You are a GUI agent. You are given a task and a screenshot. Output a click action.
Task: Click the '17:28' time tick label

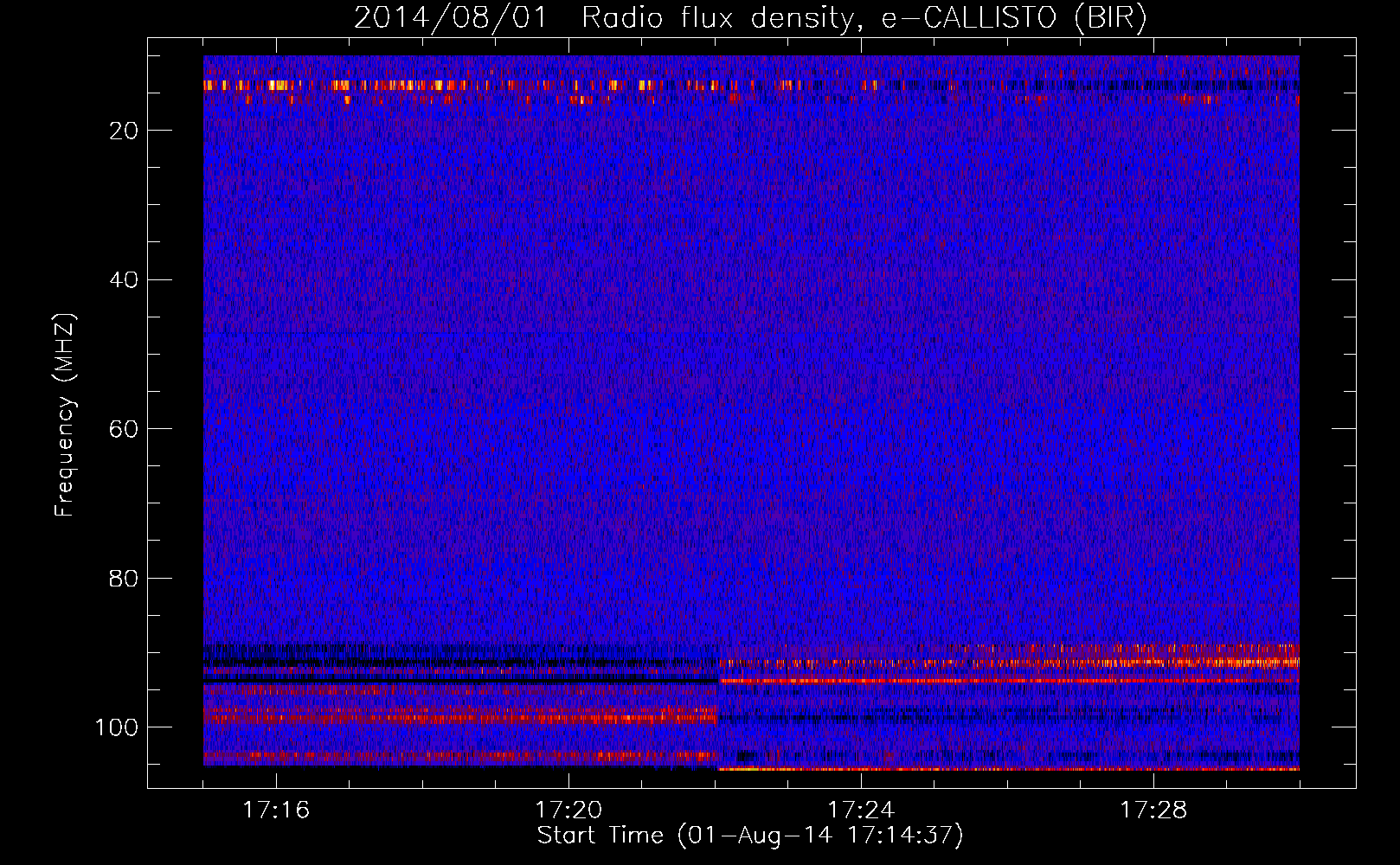click(x=1153, y=811)
